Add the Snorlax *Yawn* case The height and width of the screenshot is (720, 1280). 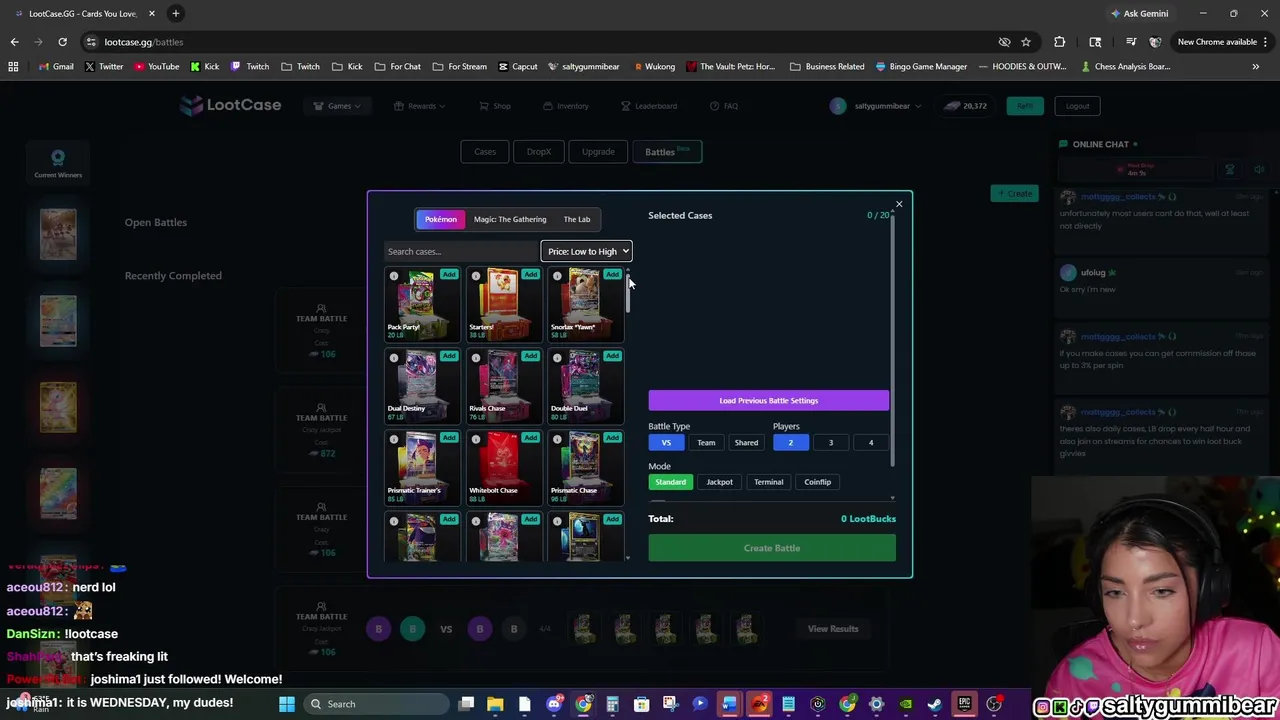coord(612,274)
